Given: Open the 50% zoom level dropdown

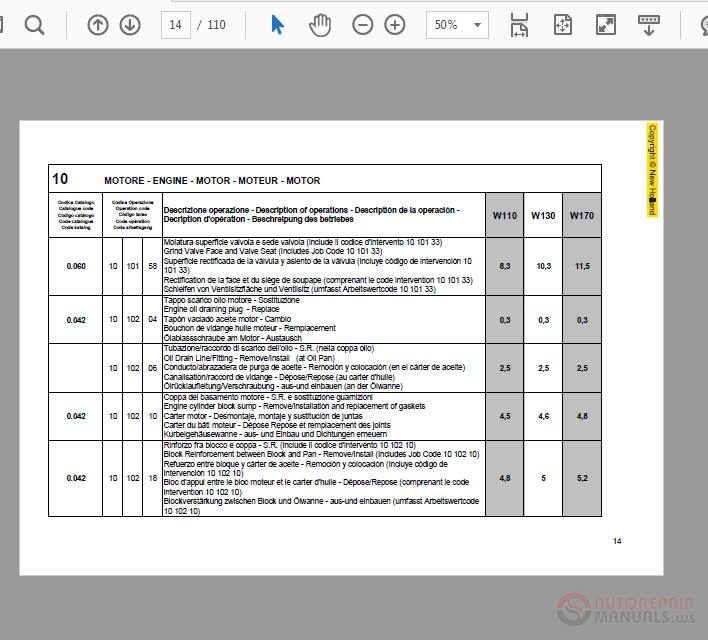Looking at the screenshot, I should 457,25.
